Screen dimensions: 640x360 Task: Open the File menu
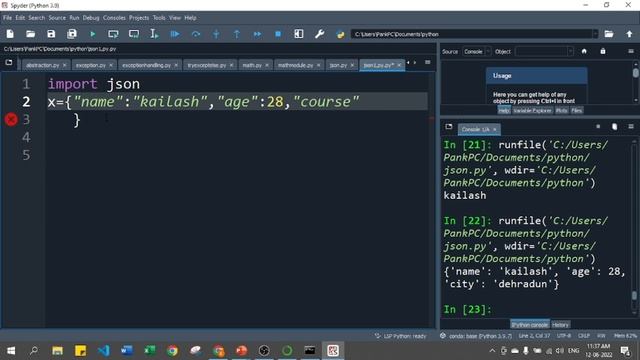point(7,18)
